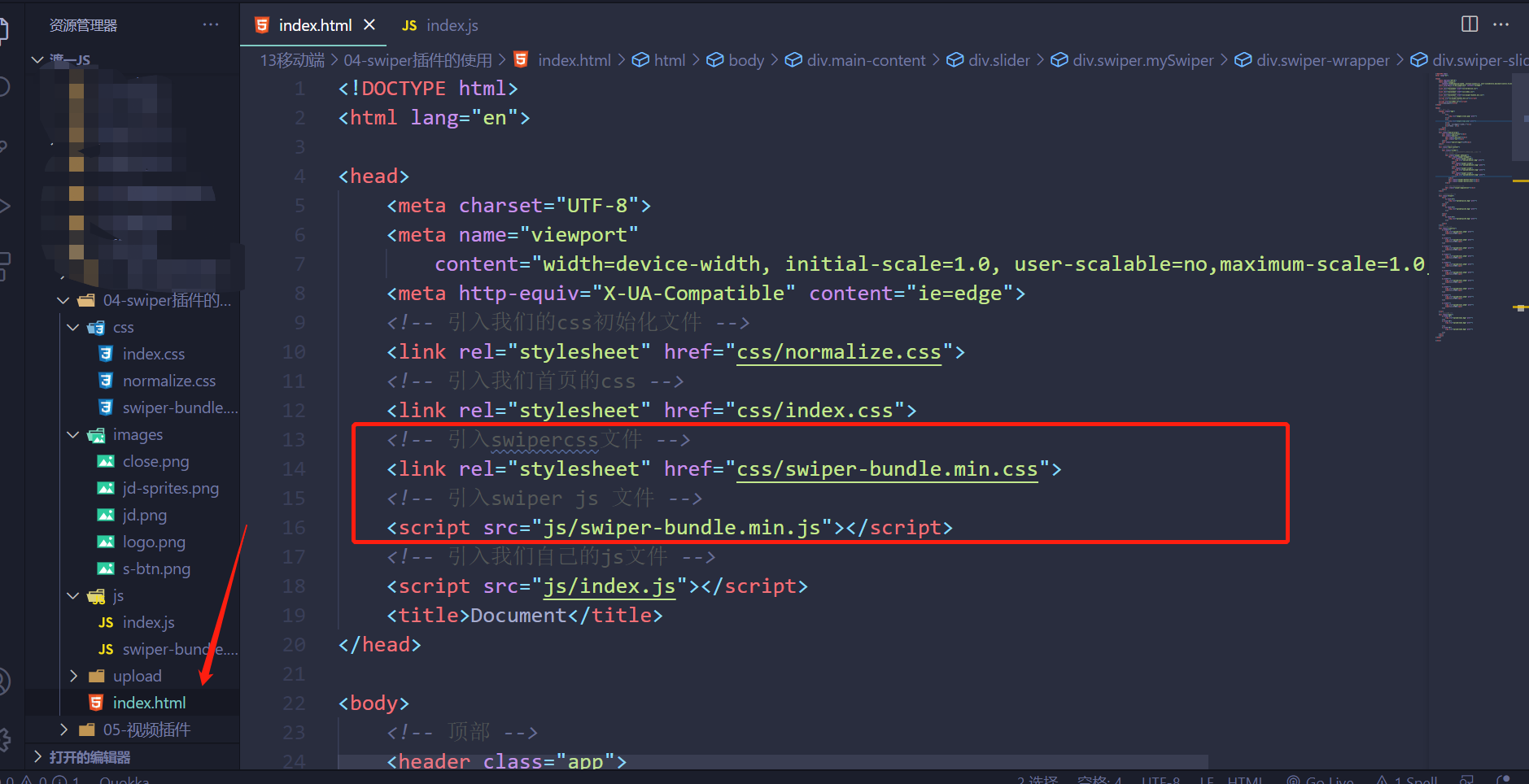Expand the upload folder chevron

(x=73, y=676)
